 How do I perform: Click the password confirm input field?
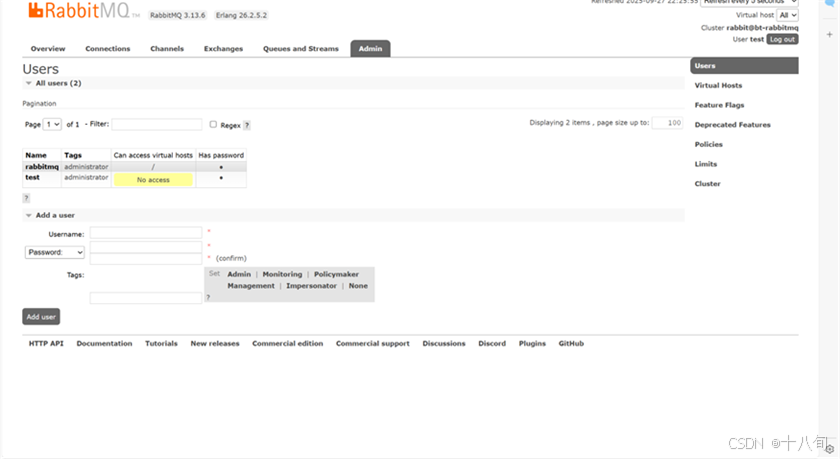(146, 259)
